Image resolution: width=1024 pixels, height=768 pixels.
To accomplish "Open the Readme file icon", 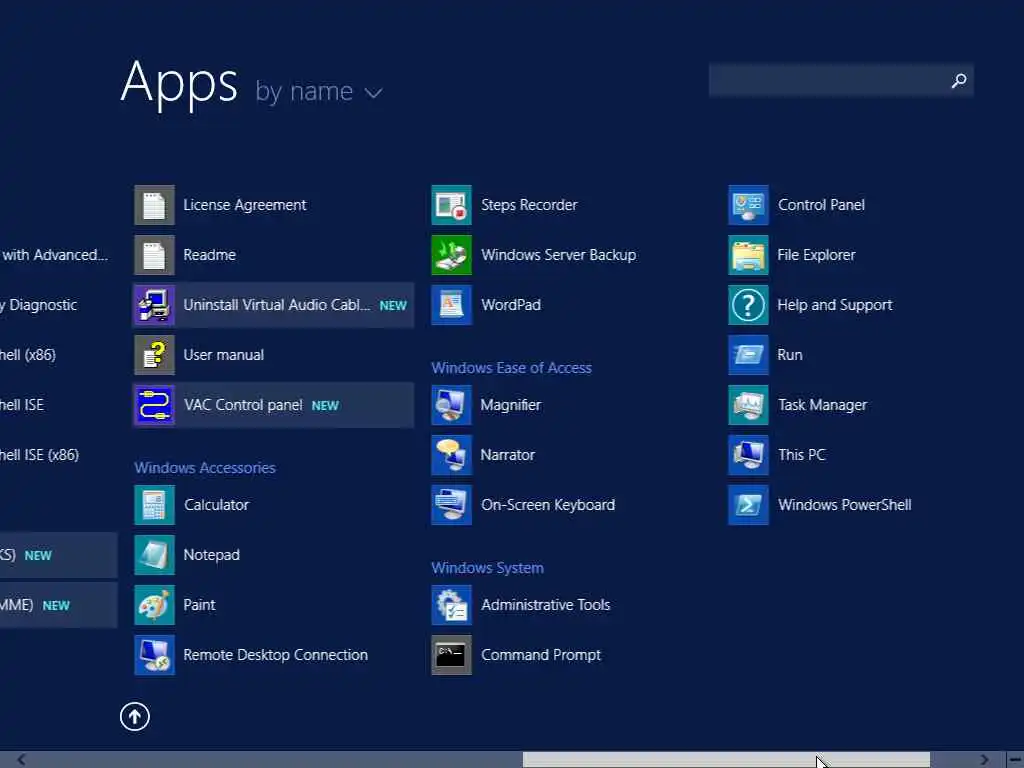I will coord(154,255).
